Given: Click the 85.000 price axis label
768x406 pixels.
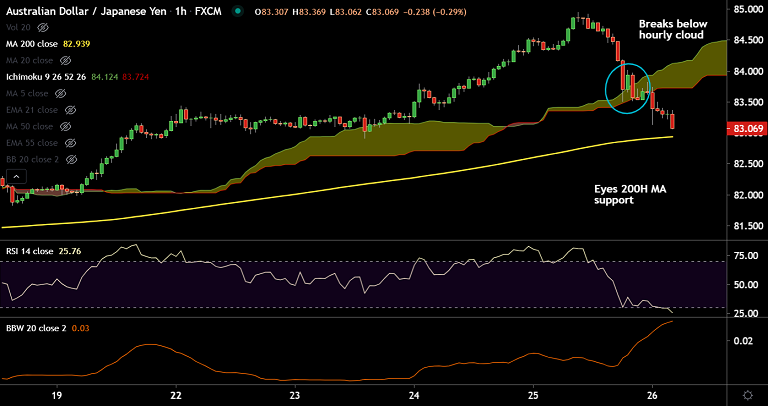Looking at the screenshot, I should tap(749, 9).
